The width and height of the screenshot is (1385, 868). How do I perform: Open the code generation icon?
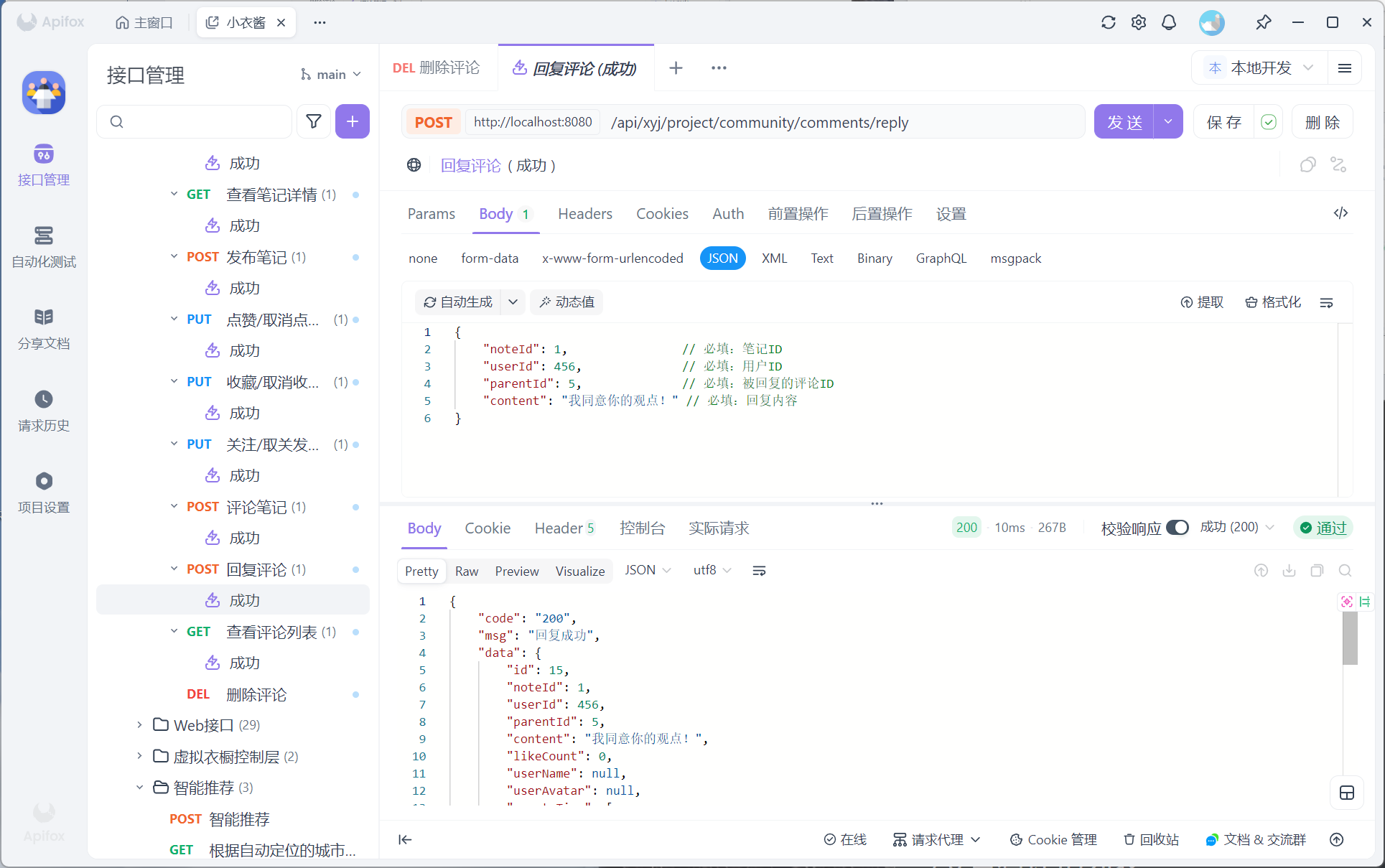tap(1340, 213)
